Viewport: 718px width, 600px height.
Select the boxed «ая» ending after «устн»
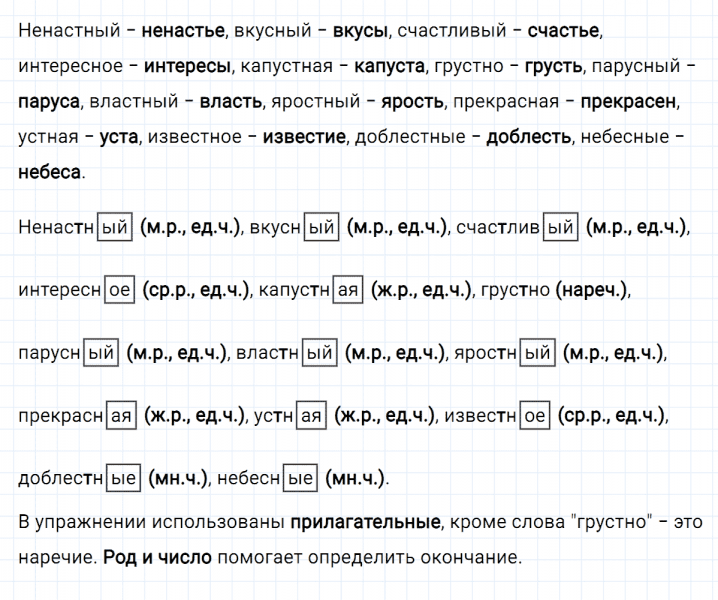pyautogui.click(x=310, y=416)
